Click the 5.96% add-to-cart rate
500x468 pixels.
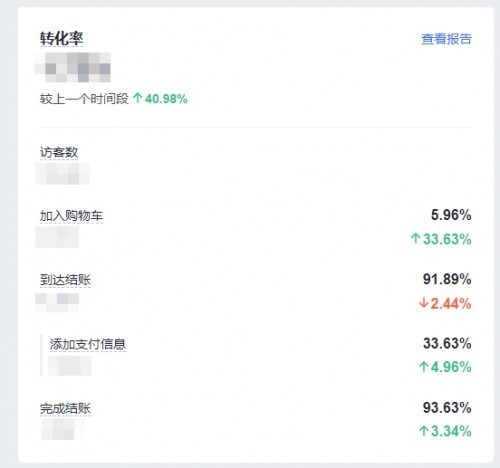point(451,215)
